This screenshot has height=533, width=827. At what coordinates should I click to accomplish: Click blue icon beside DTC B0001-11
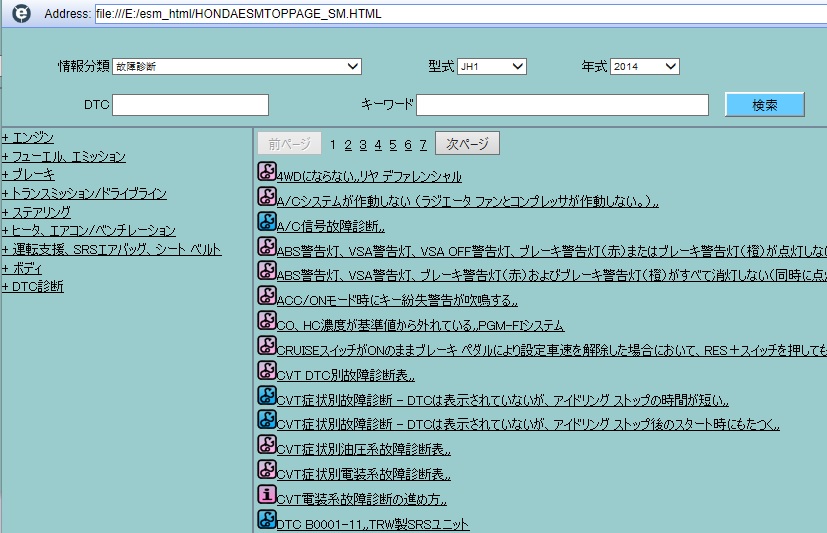267,520
